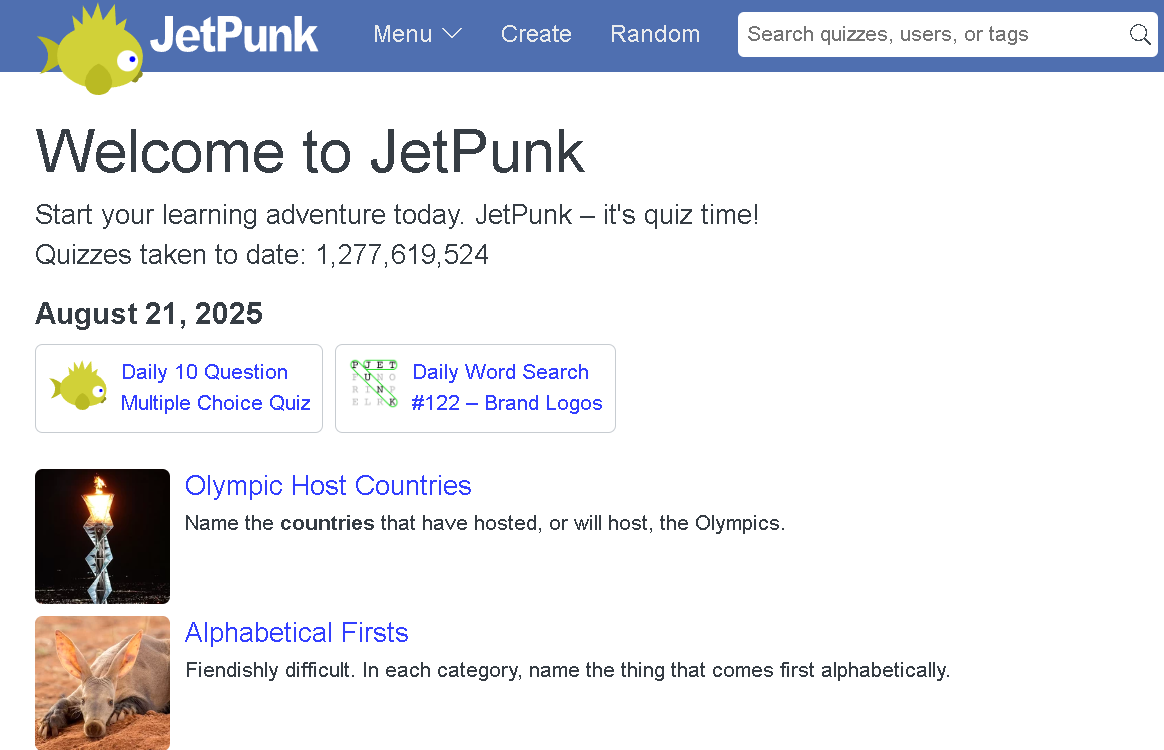
Task: Open the Alphabetical Firsts quiz
Action: coord(297,633)
